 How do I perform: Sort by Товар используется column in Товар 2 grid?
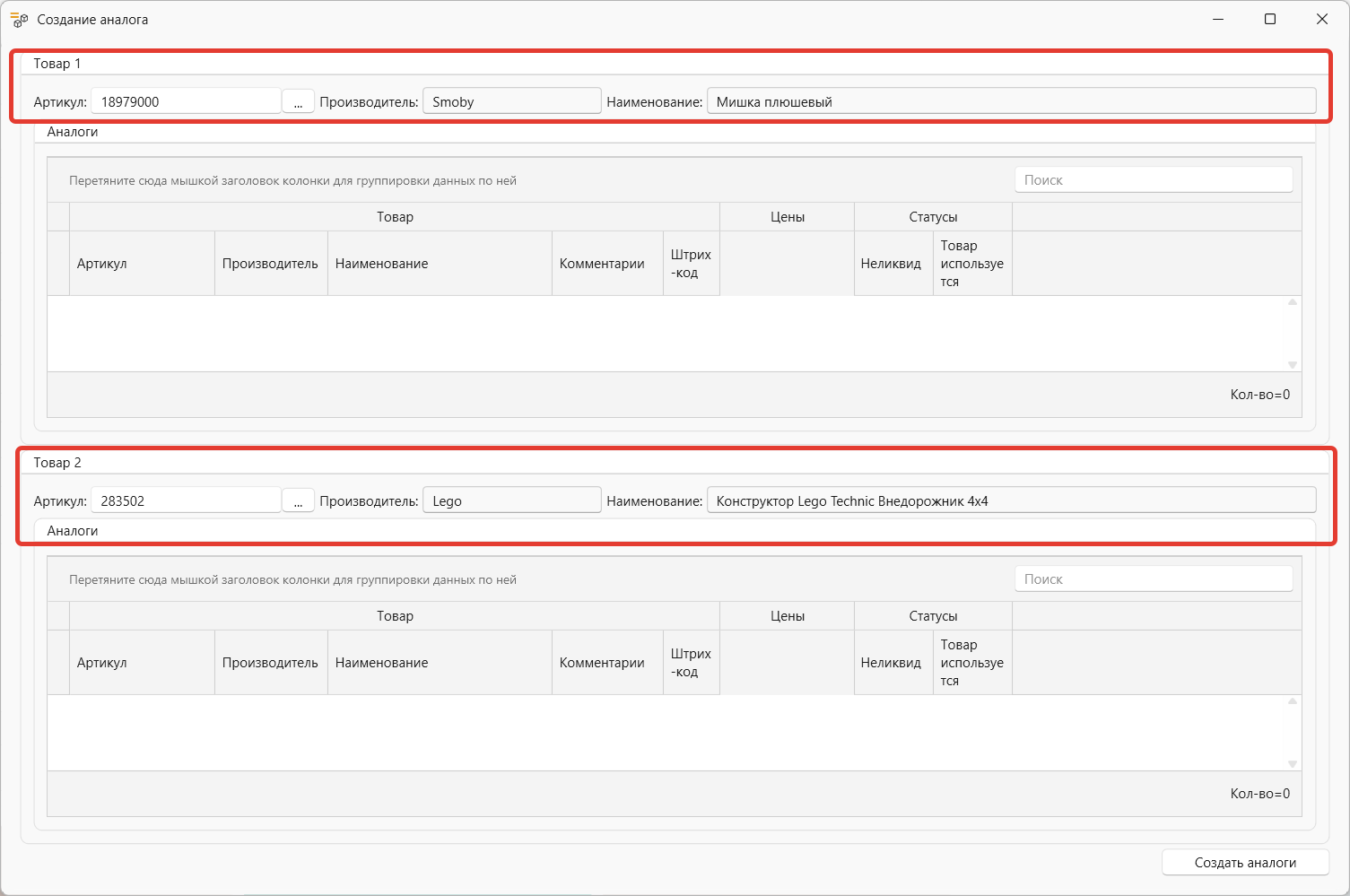pyautogui.click(x=972, y=663)
